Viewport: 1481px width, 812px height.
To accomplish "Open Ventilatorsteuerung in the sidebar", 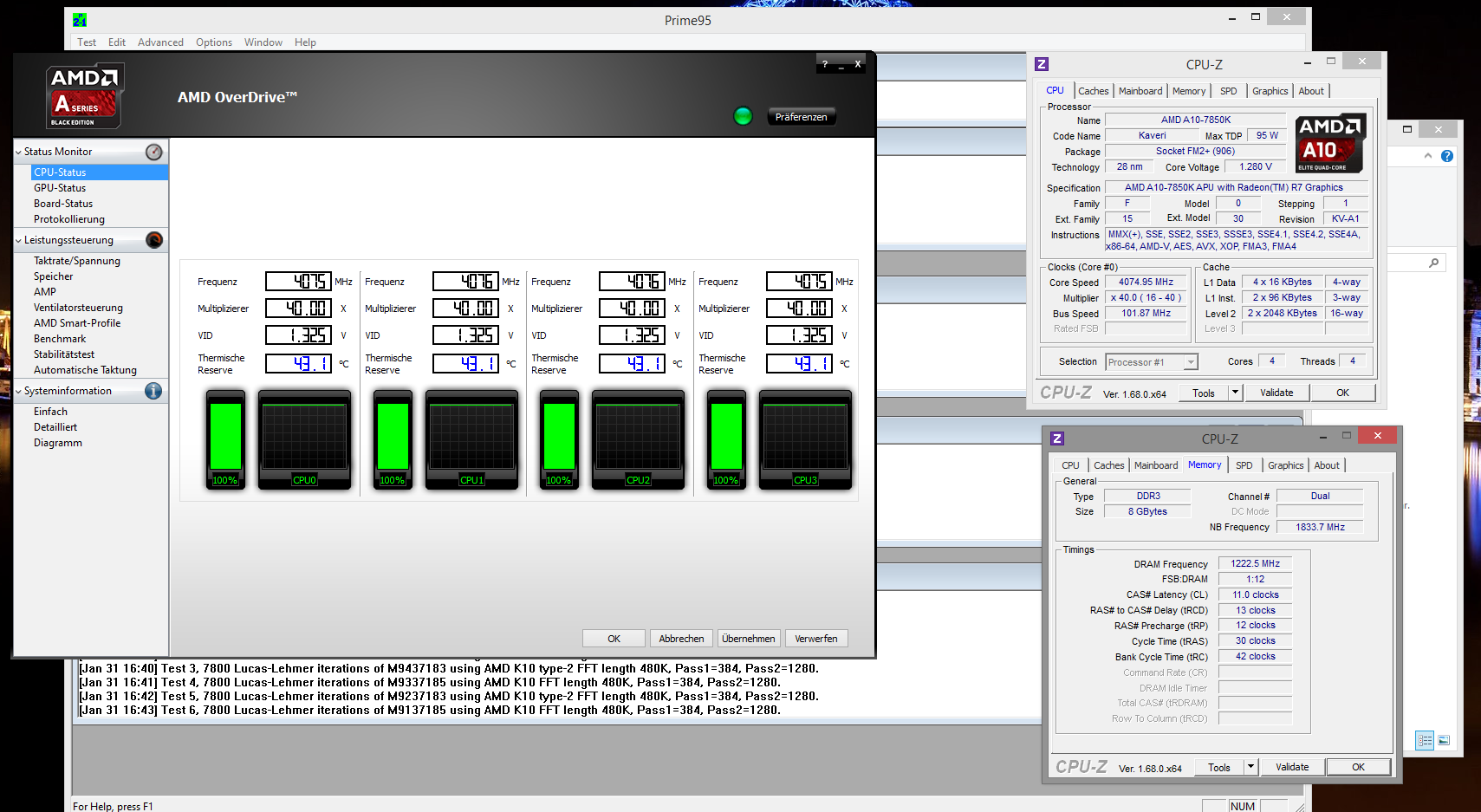I will (x=78, y=308).
